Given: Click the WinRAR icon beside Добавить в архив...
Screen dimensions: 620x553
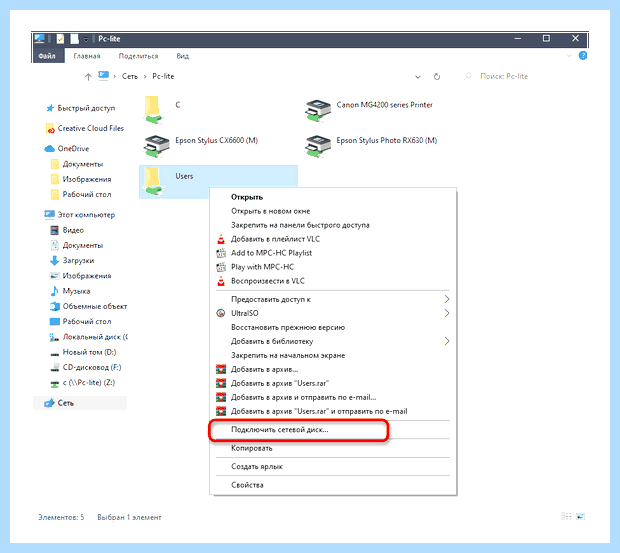Looking at the screenshot, I should point(221,369).
